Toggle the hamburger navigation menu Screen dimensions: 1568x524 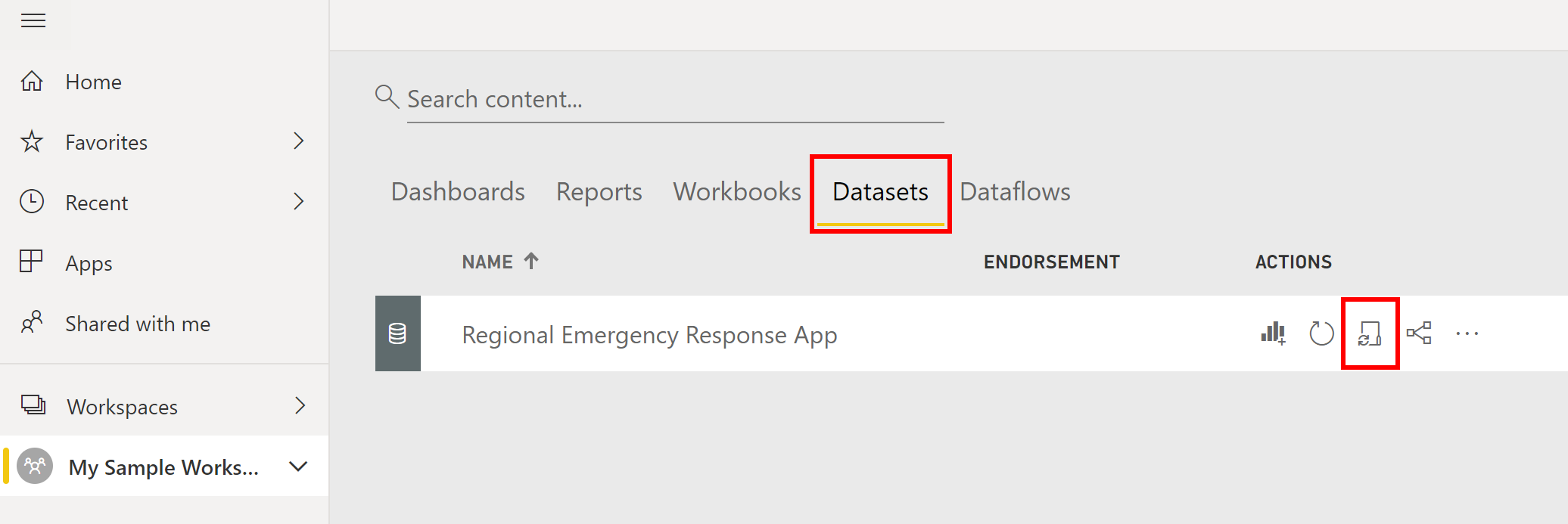point(33,20)
